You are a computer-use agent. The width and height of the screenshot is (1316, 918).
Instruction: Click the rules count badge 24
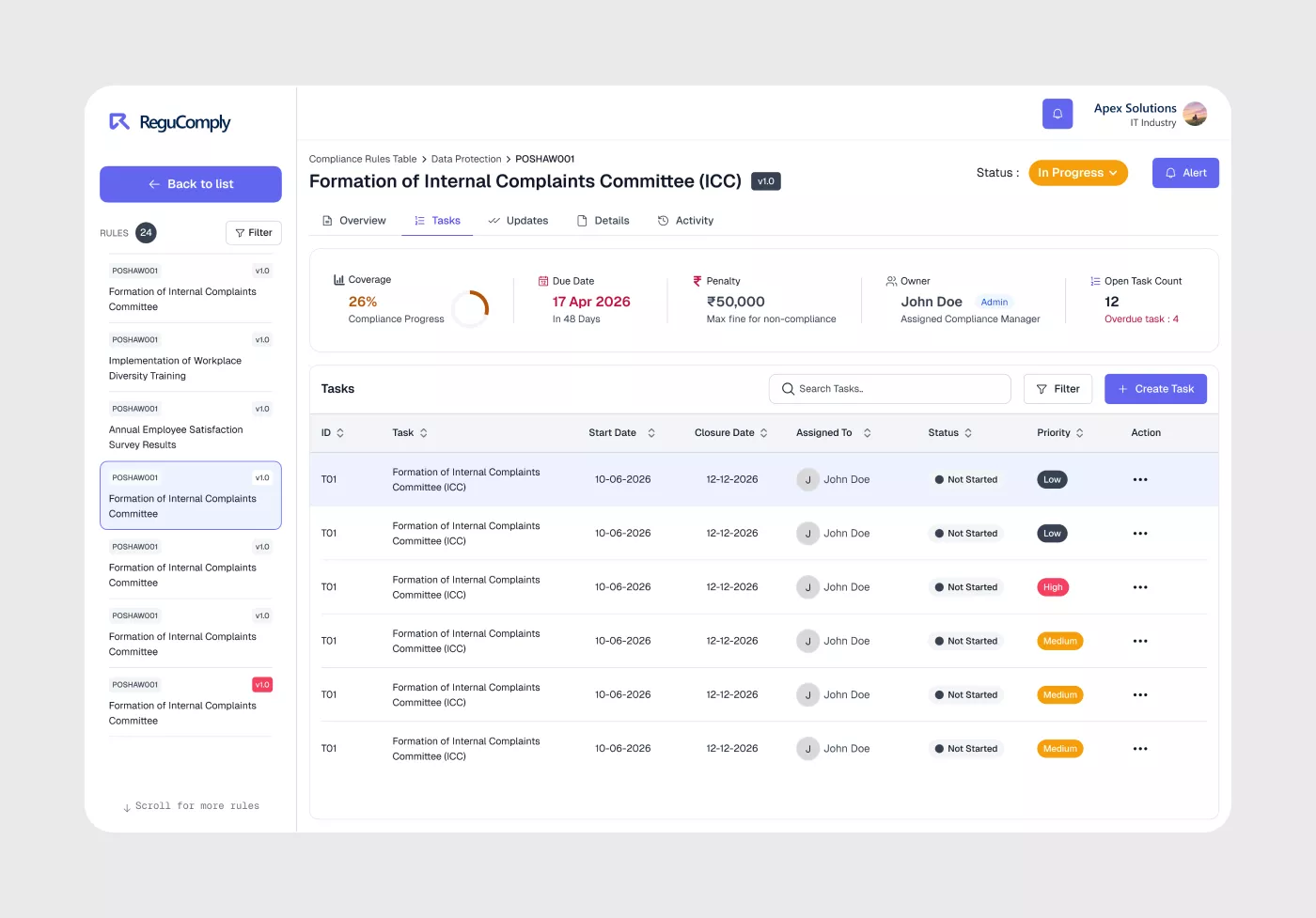pos(146,233)
